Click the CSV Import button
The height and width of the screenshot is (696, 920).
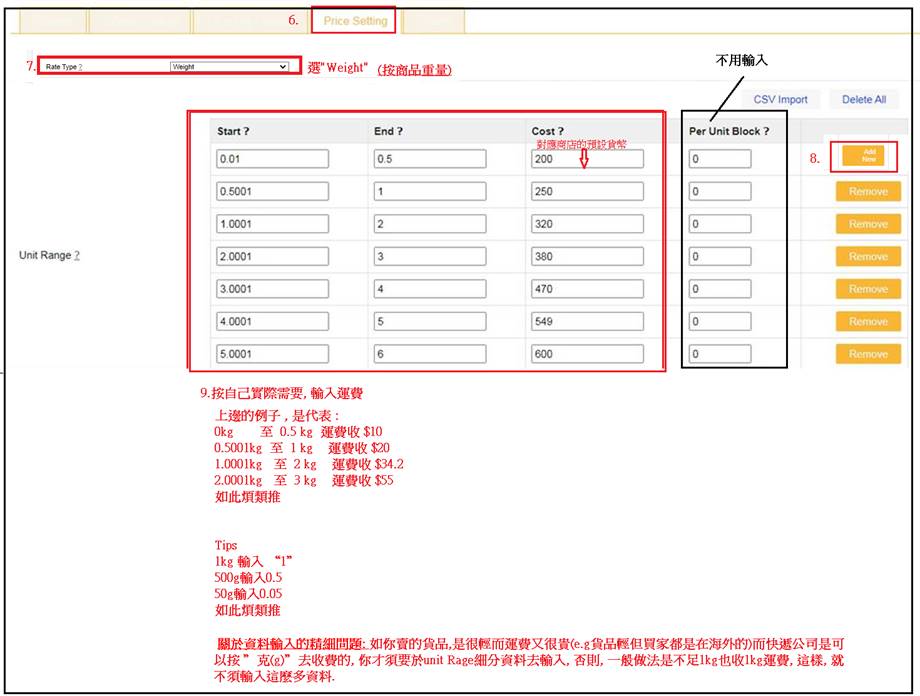click(x=780, y=100)
